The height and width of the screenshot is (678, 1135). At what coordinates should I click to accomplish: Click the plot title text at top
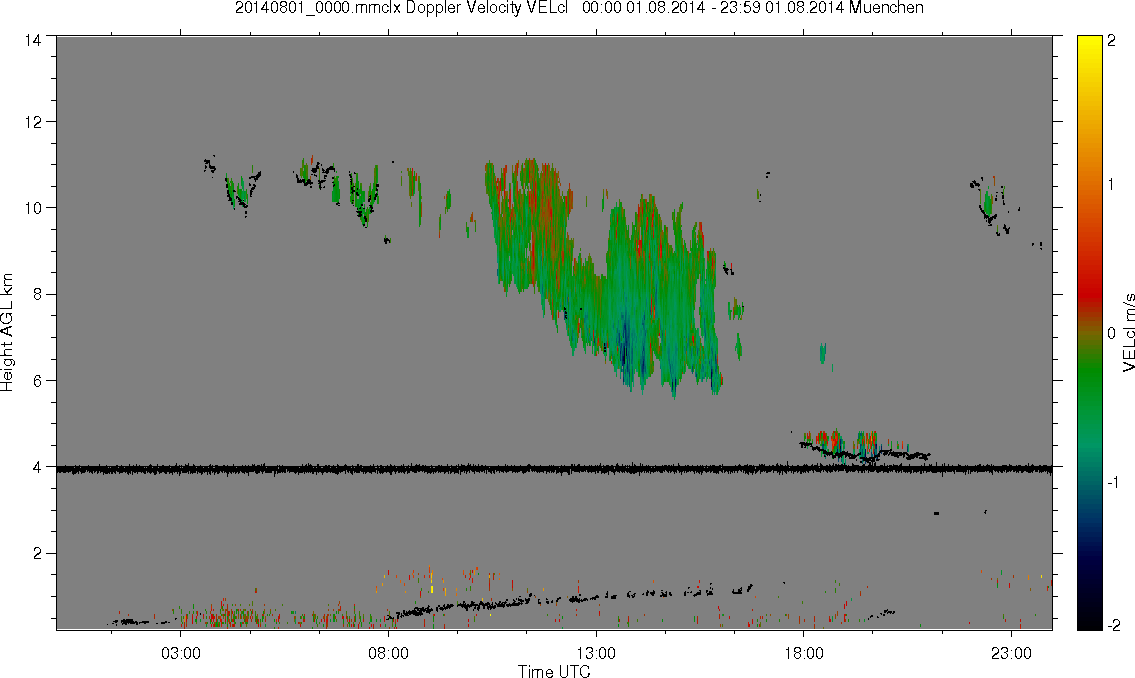(x=579, y=8)
